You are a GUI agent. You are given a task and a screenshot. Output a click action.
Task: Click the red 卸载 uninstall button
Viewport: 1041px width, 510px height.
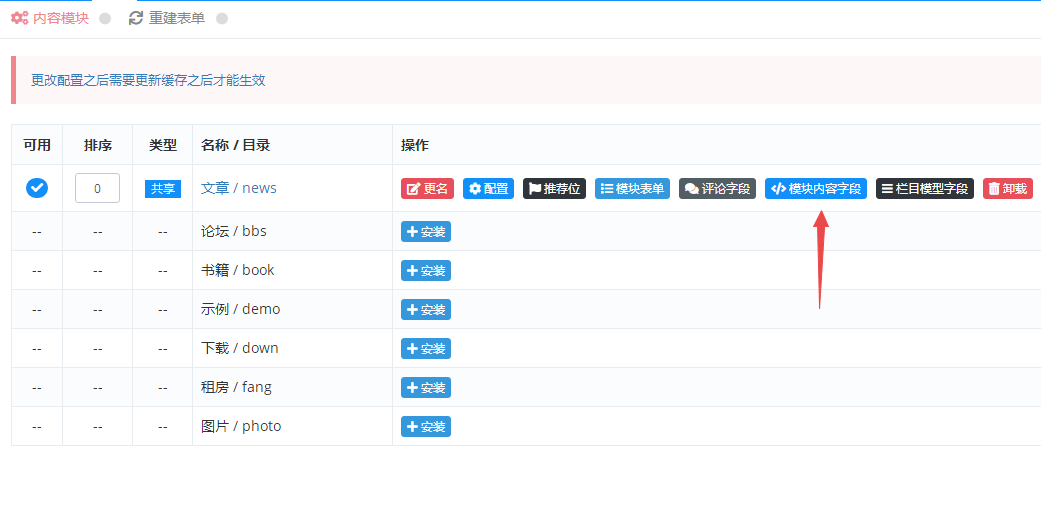click(1007, 189)
